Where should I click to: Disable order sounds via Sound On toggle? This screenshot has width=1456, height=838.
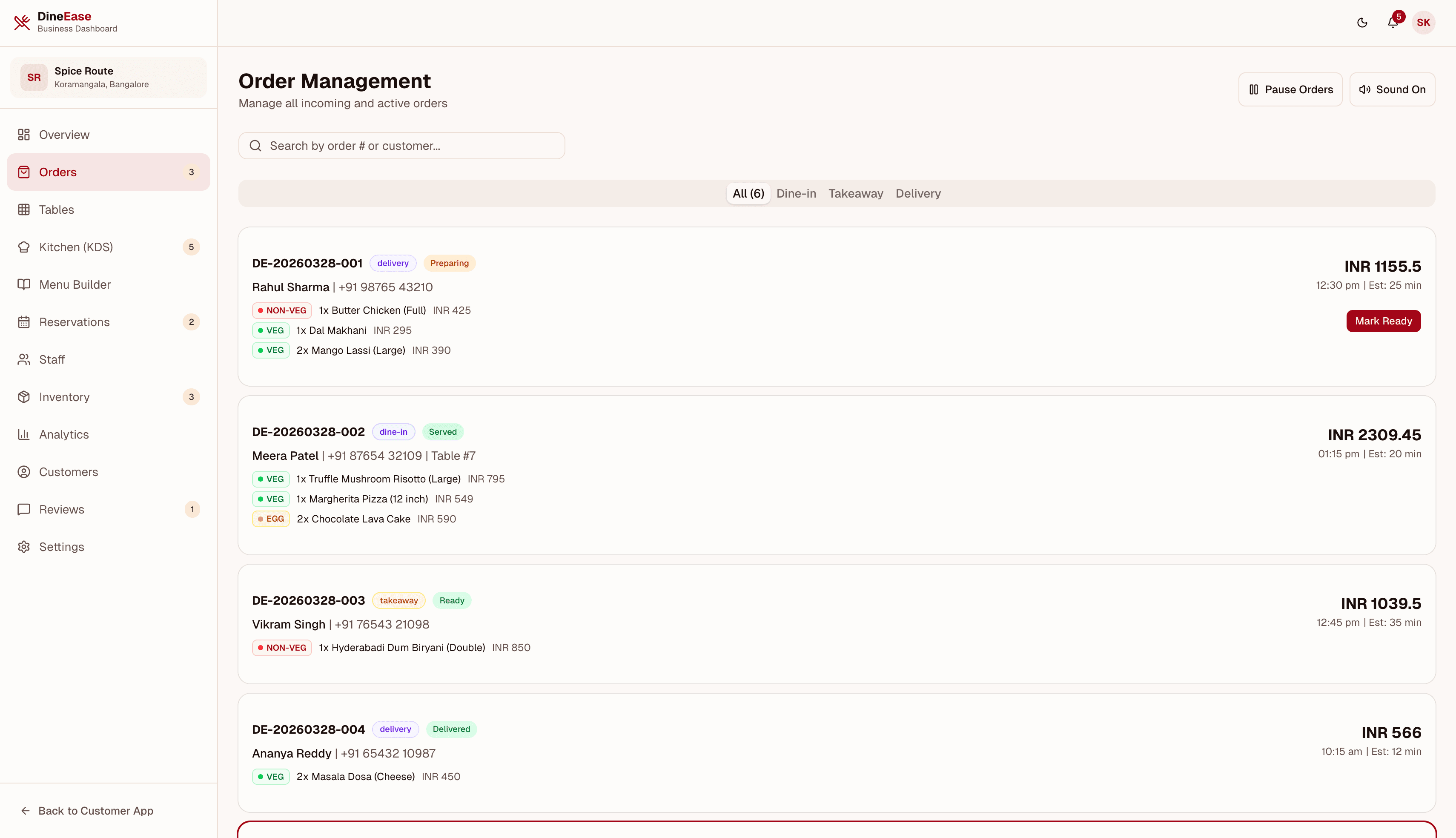[x=1392, y=89]
